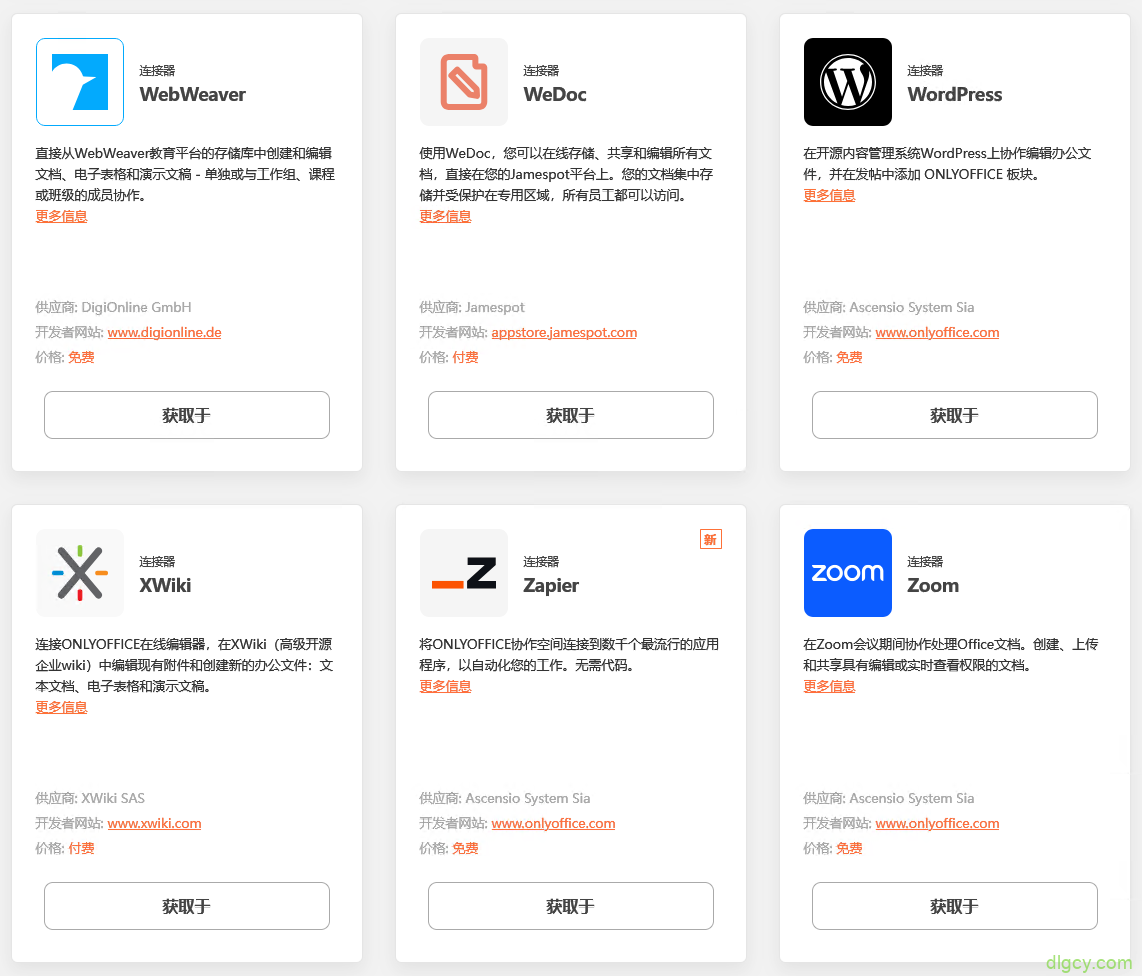Click 价格: 免费 on WordPress card
Image resolution: width=1142 pixels, height=976 pixels.
832,357
